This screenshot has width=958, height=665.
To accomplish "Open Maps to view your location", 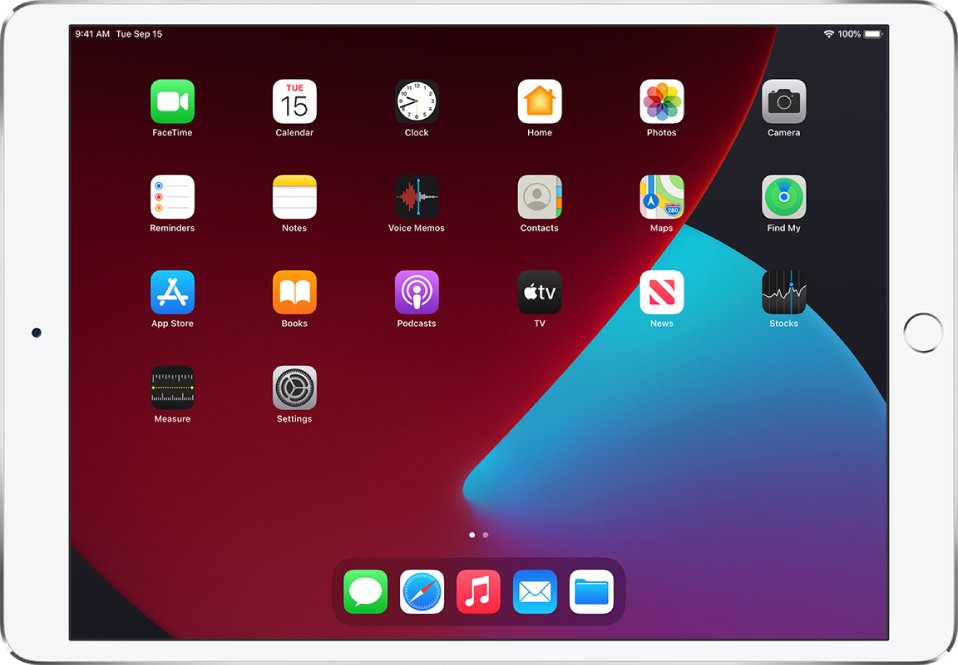I will pos(661,195).
